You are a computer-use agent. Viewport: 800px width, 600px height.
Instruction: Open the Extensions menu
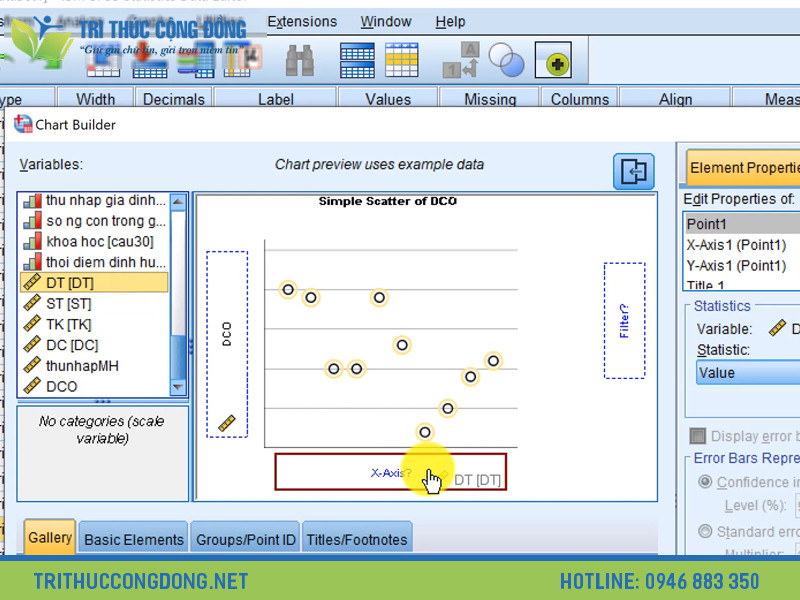[x=302, y=21]
